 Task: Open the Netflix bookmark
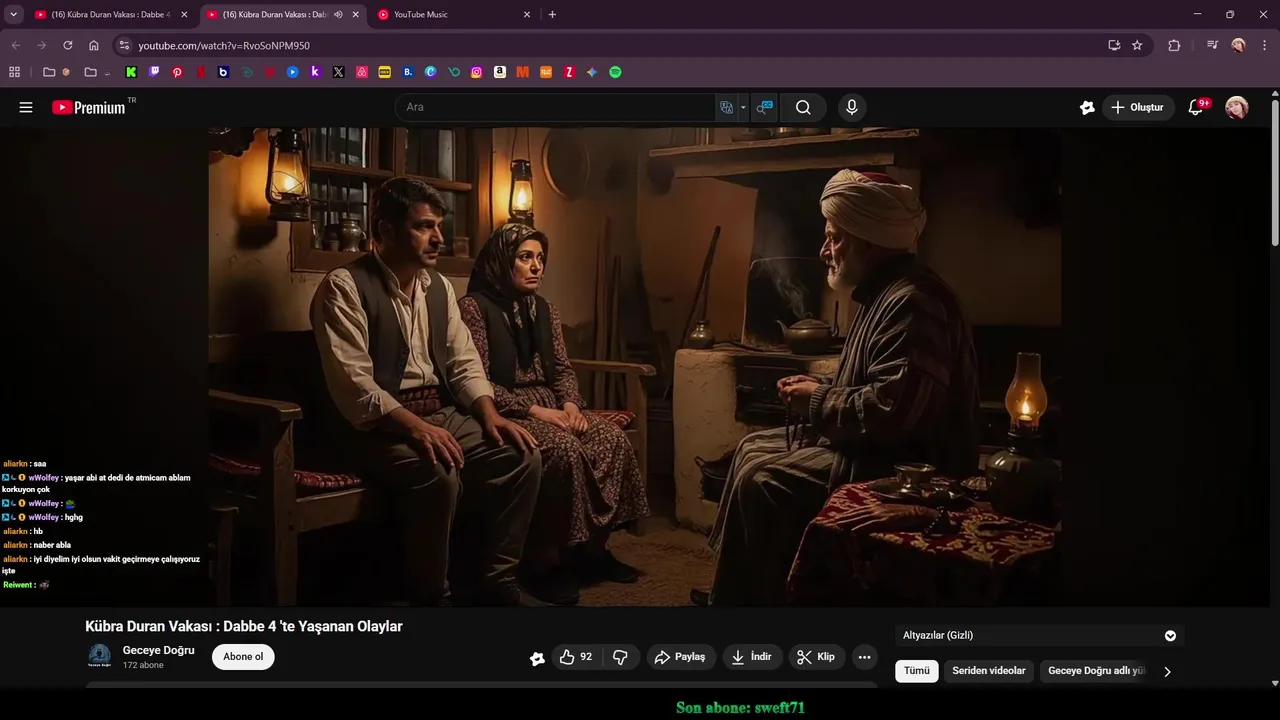click(200, 72)
